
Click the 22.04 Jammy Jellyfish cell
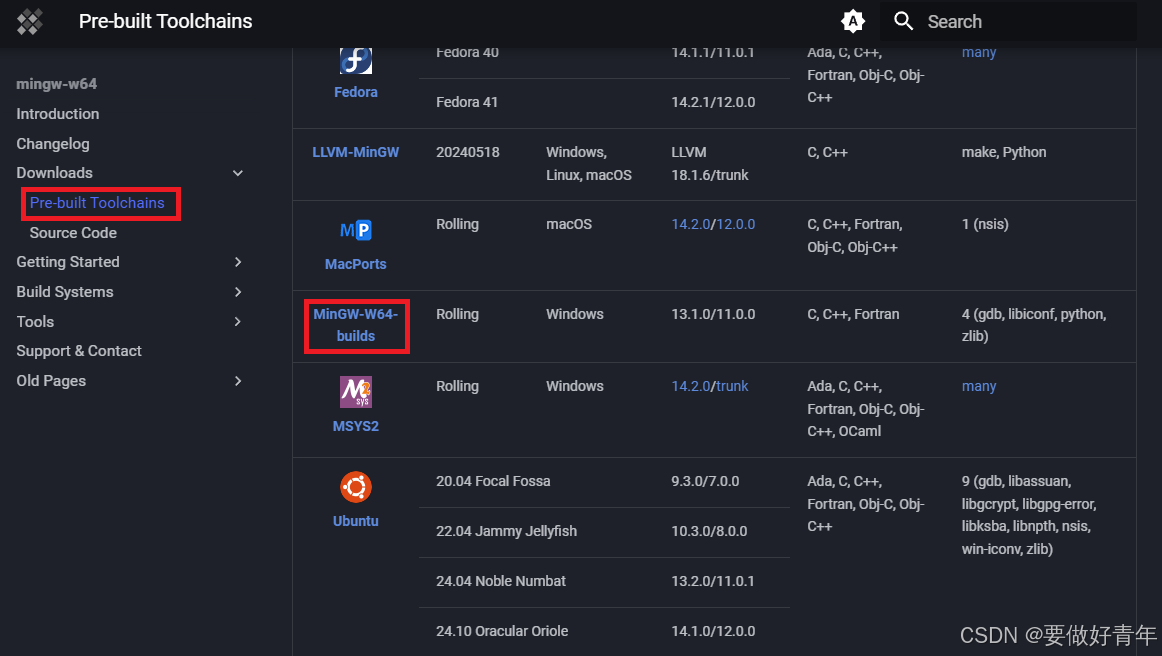(x=506, y=531)
